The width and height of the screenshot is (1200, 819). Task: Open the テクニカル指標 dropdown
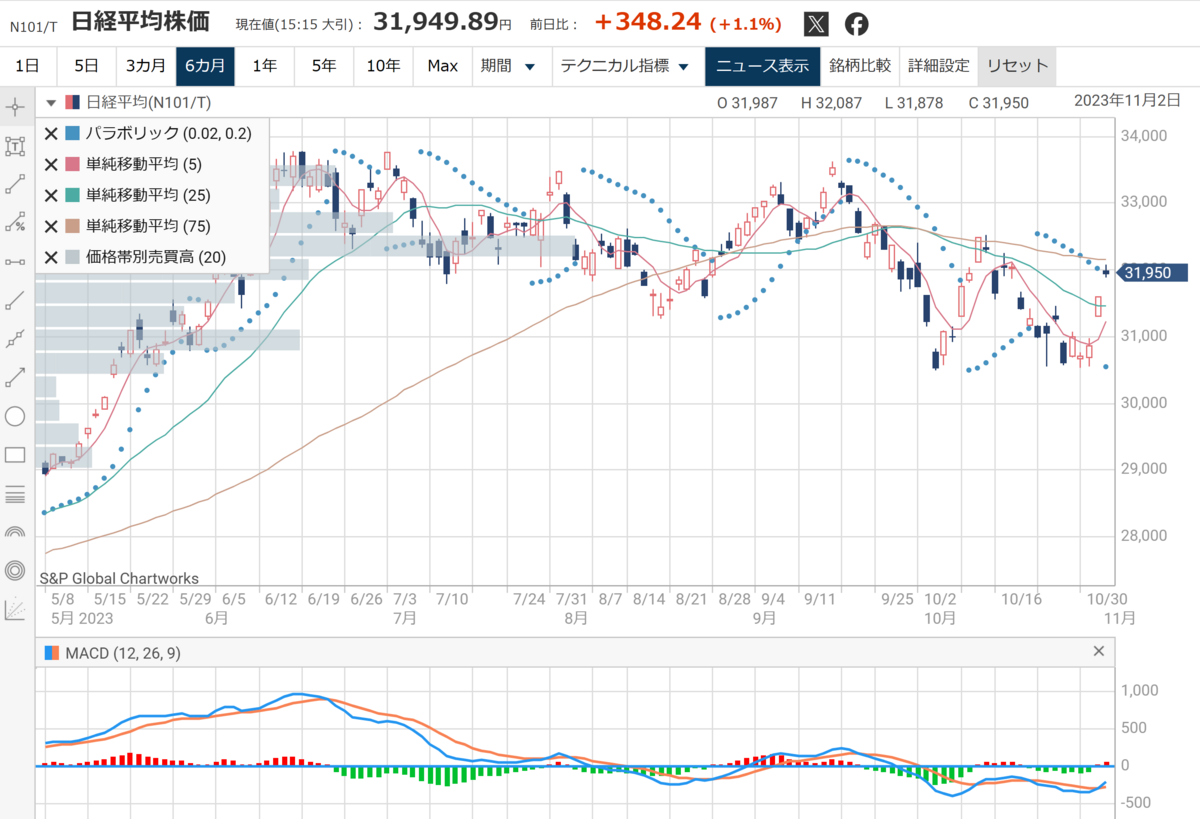point(624,66)
